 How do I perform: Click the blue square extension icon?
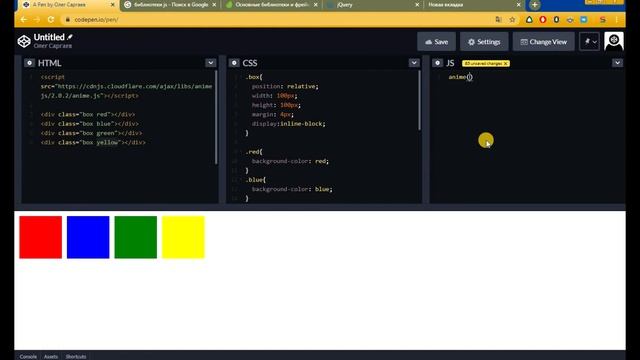[x=584, y=20]
